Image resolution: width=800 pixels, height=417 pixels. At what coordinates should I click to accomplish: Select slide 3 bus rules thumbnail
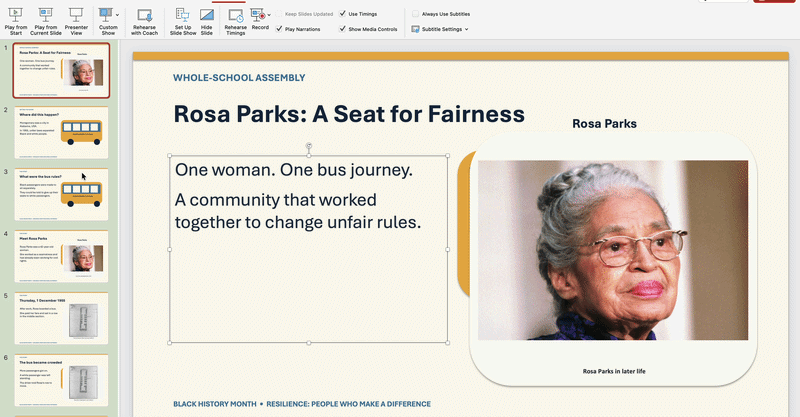[61, 194]
